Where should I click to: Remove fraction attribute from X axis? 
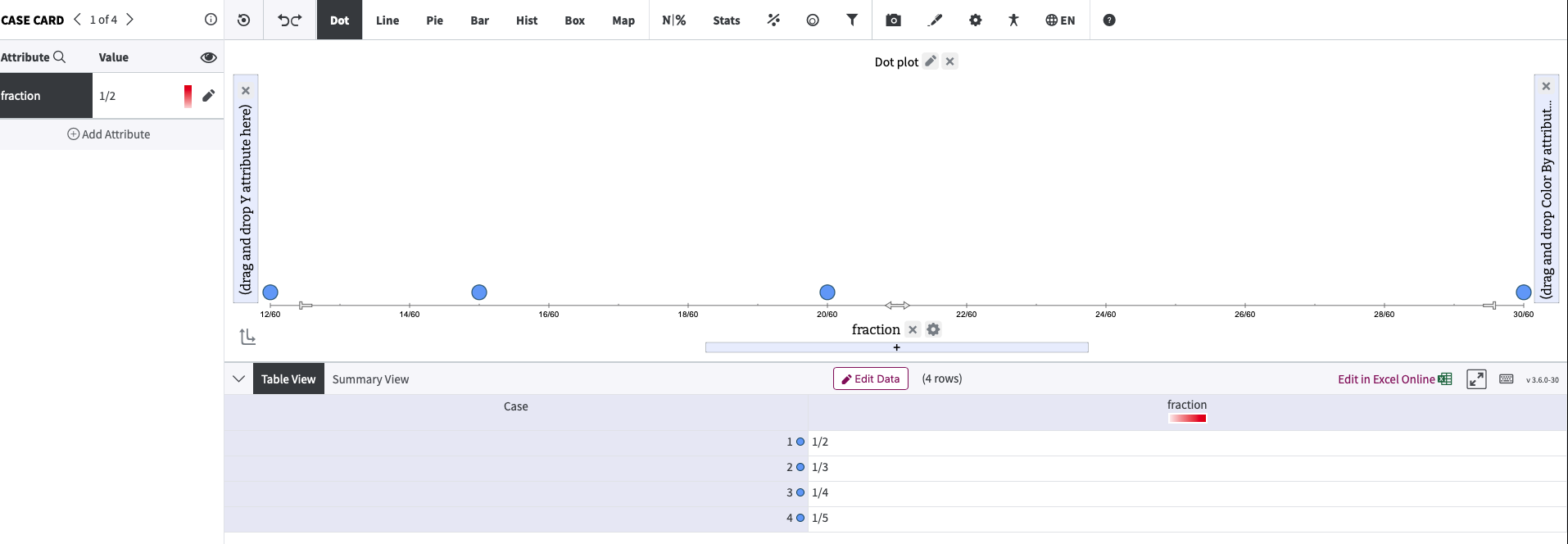[x=913, y=329]
